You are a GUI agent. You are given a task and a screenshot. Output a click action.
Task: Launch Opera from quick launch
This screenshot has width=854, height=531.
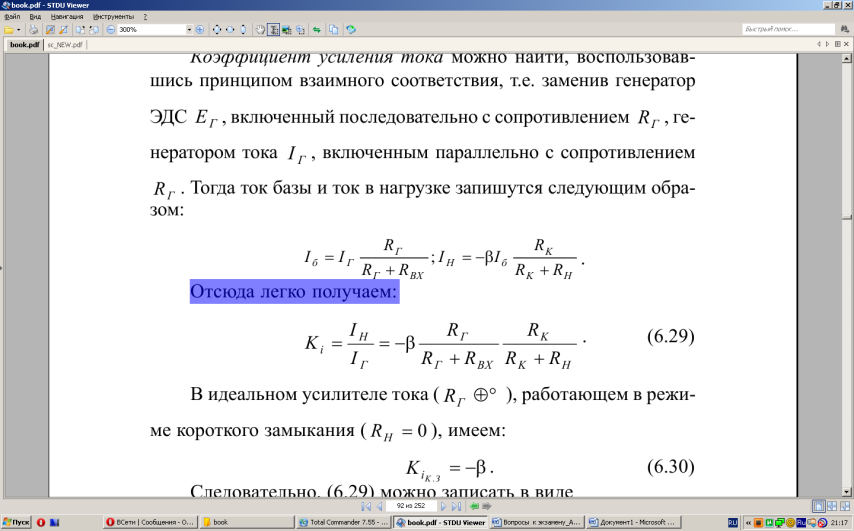pos(41,523)
